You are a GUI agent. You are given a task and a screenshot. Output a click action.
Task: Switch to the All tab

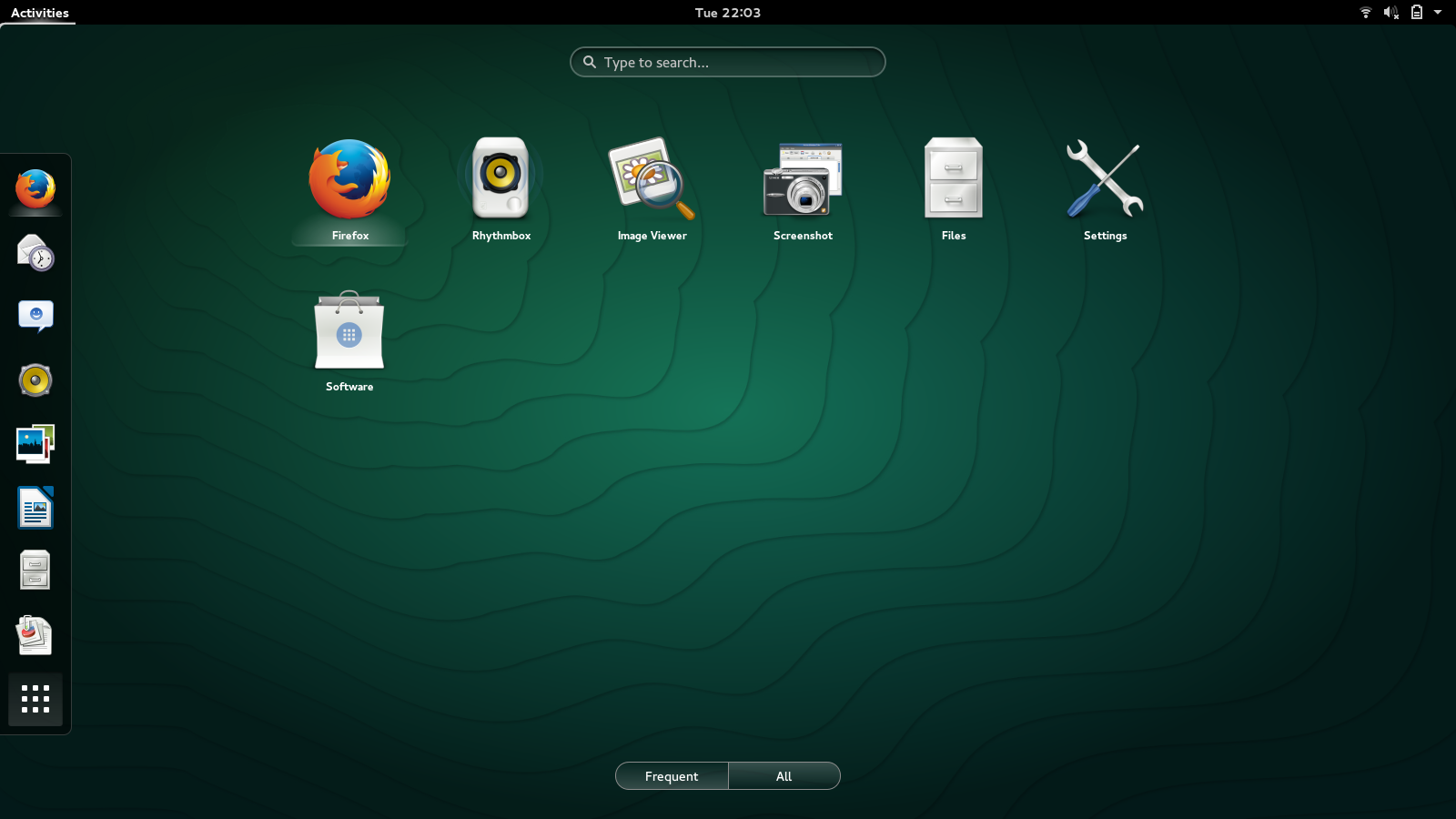[784, 776]
